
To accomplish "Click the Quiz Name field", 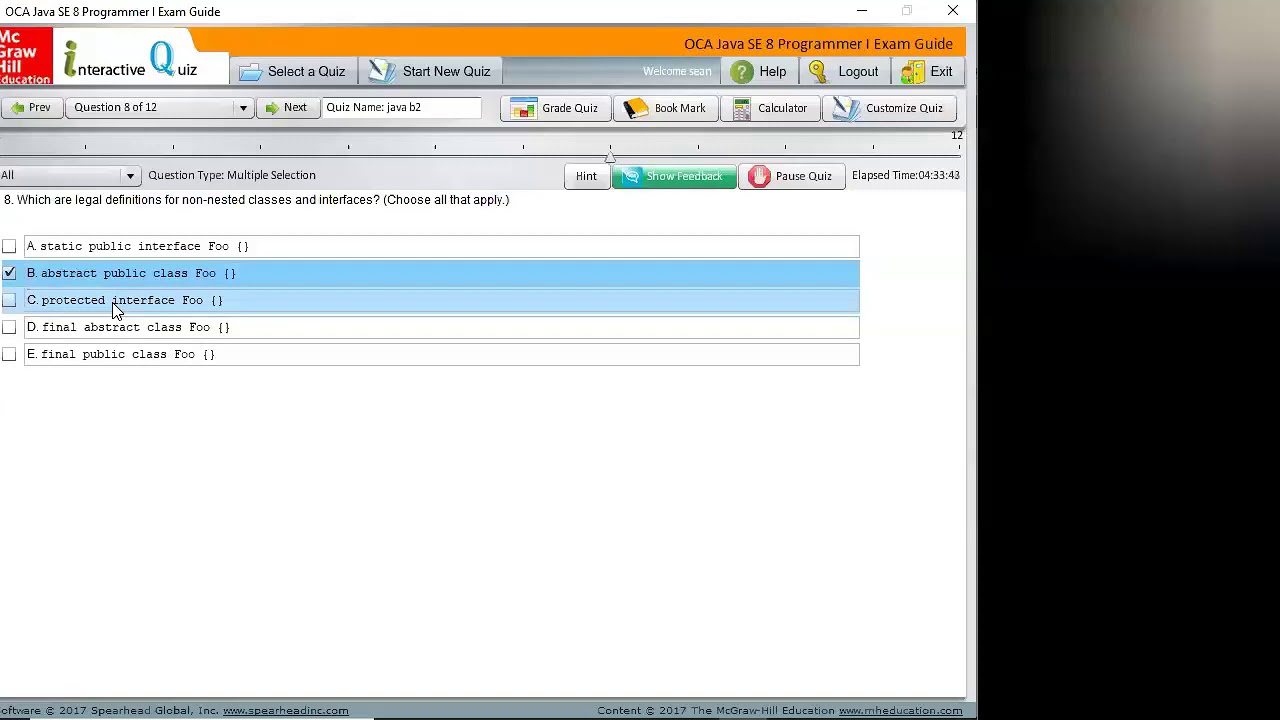I will (401, 108).
